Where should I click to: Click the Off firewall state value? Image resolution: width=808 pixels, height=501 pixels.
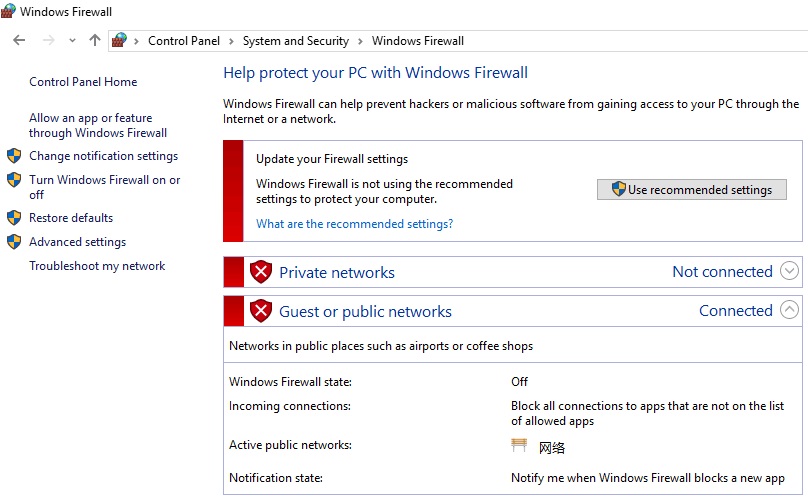point(519,381)
